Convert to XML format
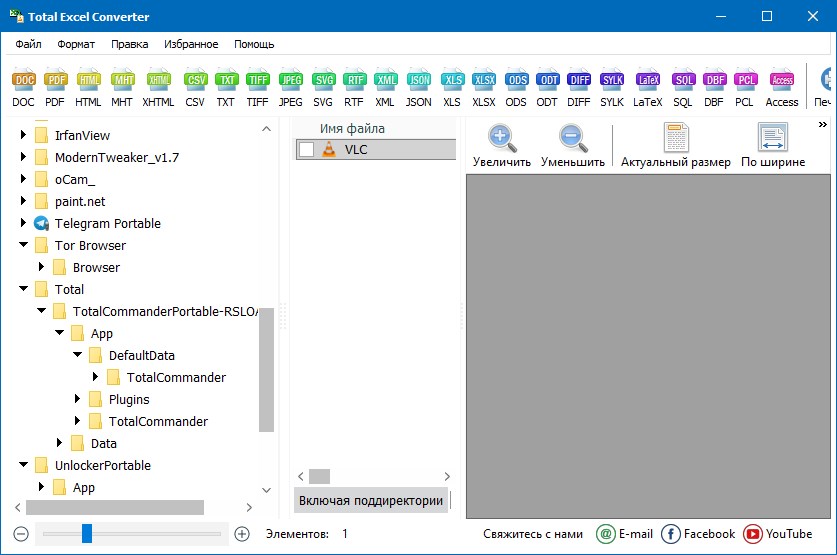Image resolution: width=837 pixels, height=555 pixels. pos(385,88)
